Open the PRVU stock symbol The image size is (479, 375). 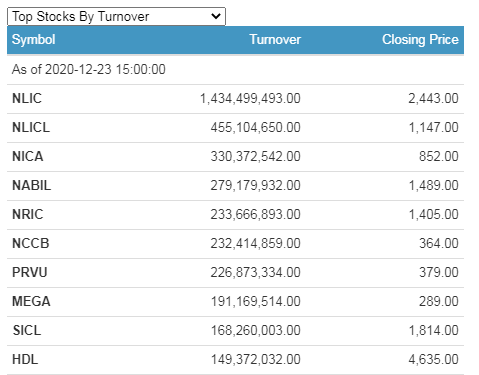point(30,272)
